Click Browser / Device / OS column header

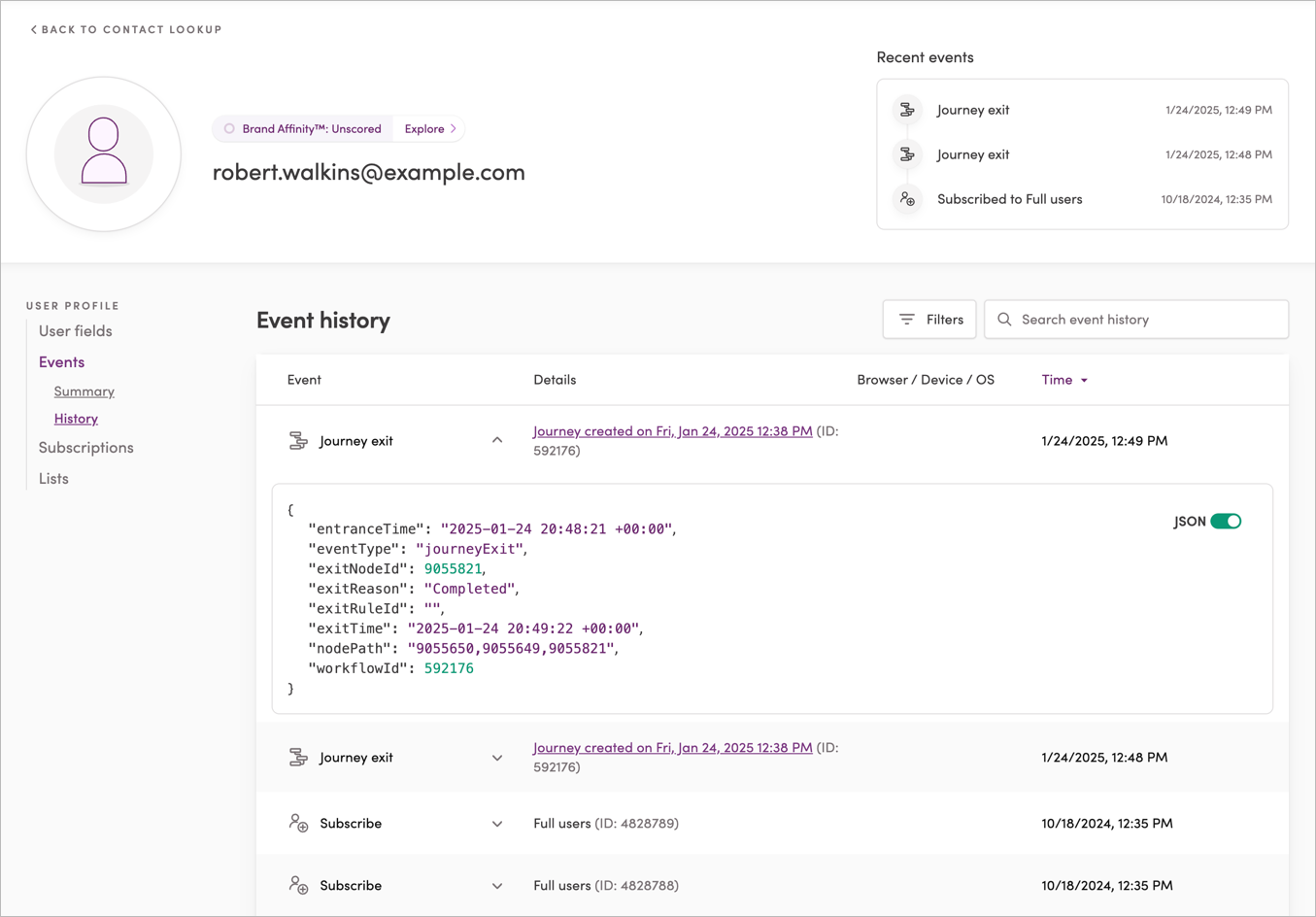tap(926, 380)
